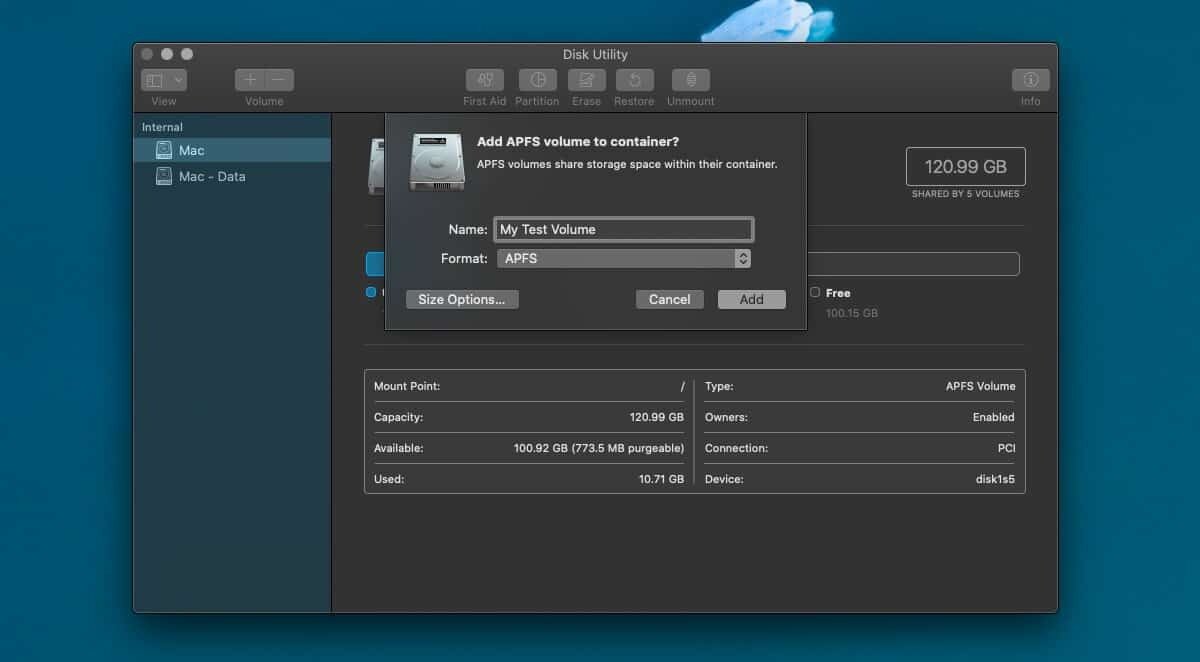
Task: Click the Size Options button
Action: point(461,299)
